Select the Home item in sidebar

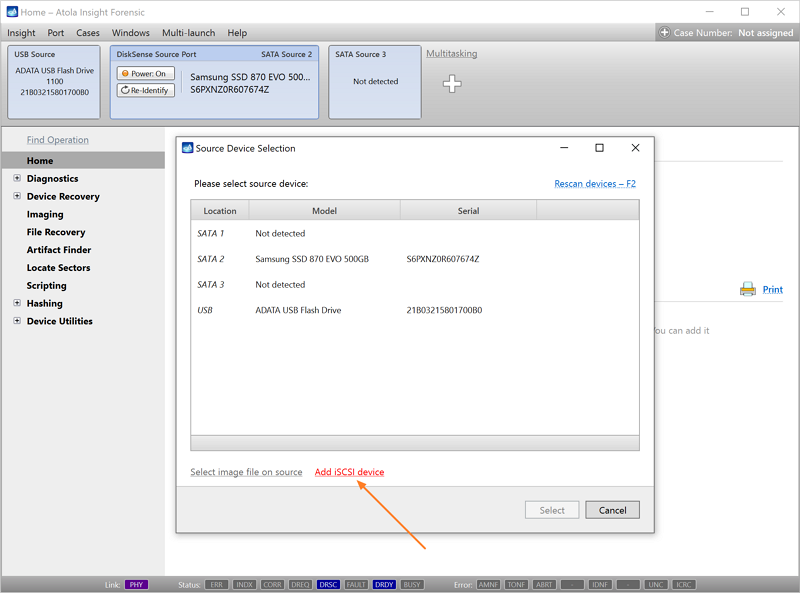83,160
